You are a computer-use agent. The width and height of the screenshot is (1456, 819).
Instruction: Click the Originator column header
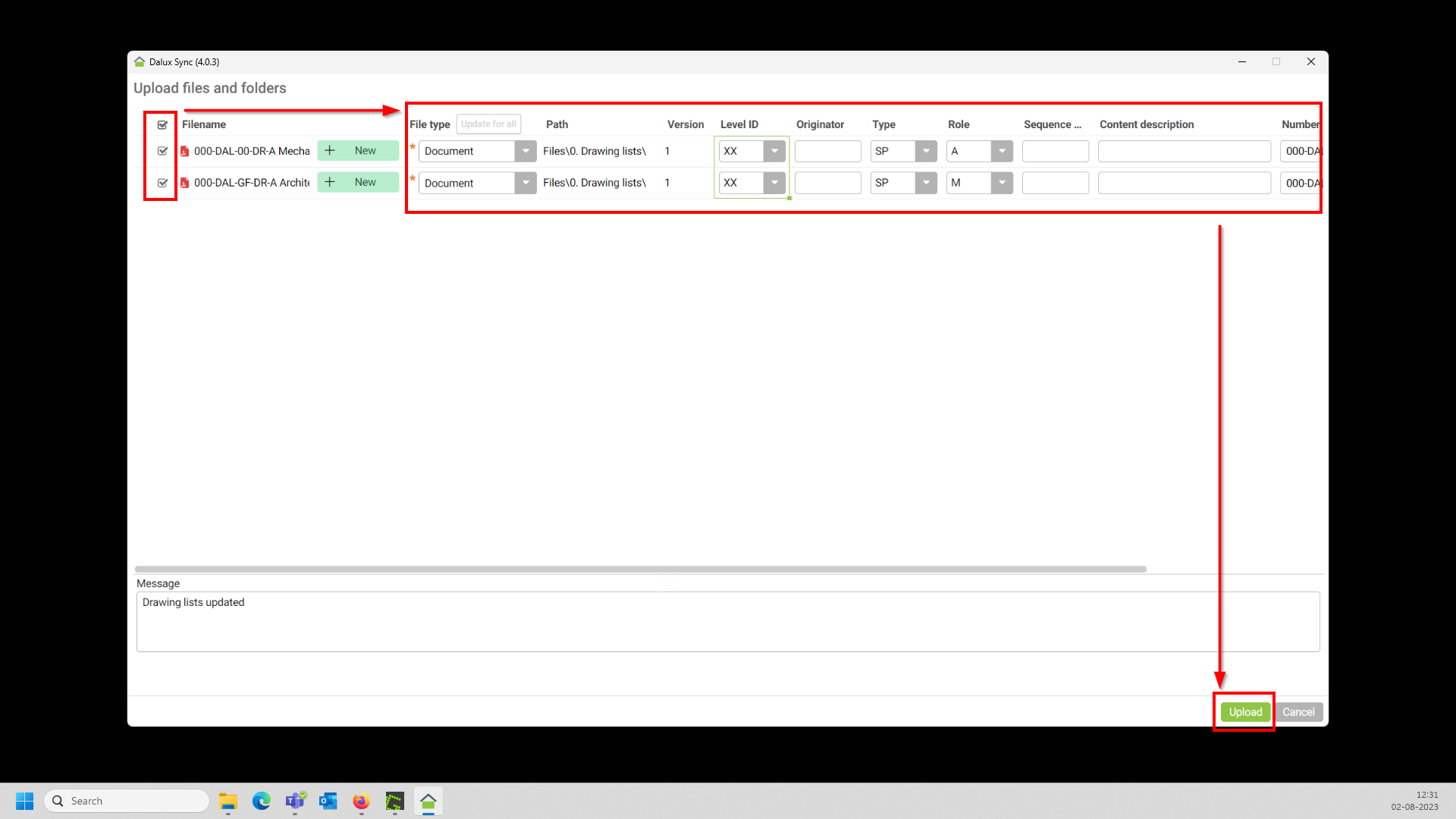click(820, 124)
